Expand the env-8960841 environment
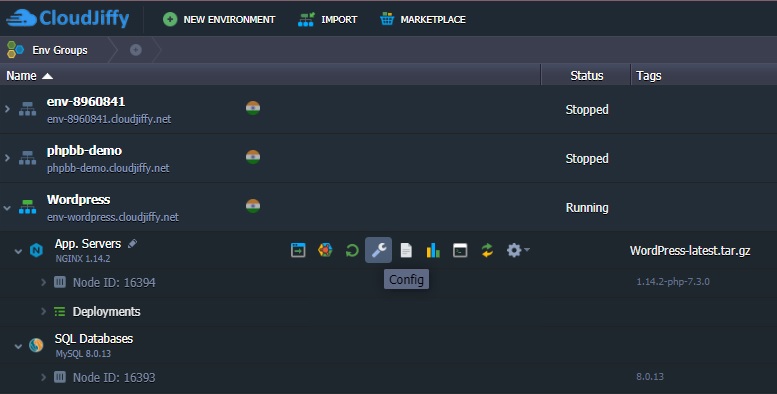The height and width of the screenshot is (394, 777). 7,109
